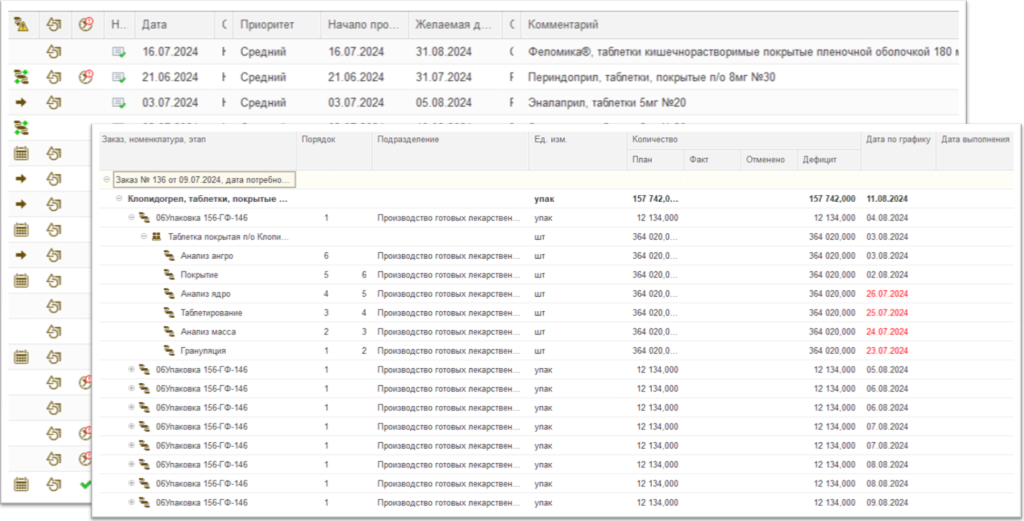Select the Грануляция stage row

[x=556, y=351]
